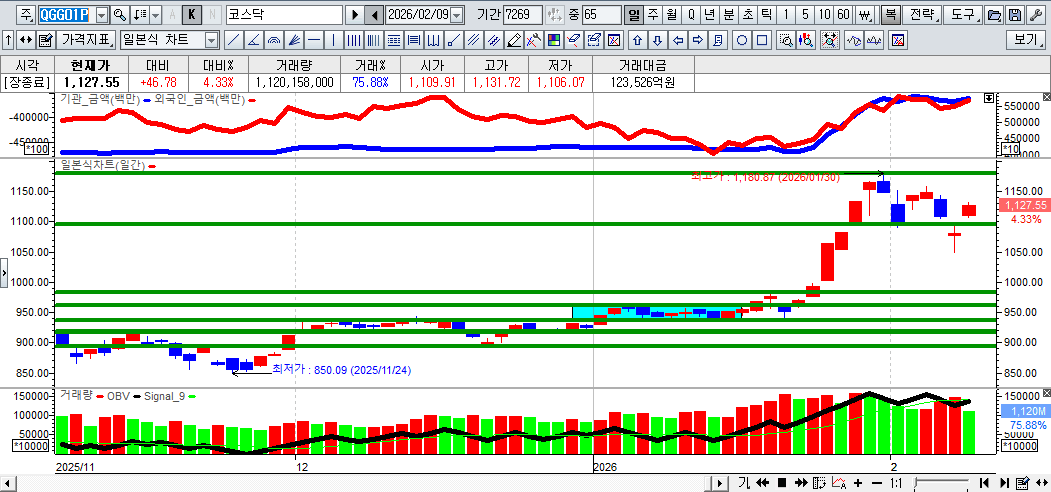Viewport: 1051px width, 492px height.
Task: Toggle the 복 adjusted price button
Action: point(889,15)
